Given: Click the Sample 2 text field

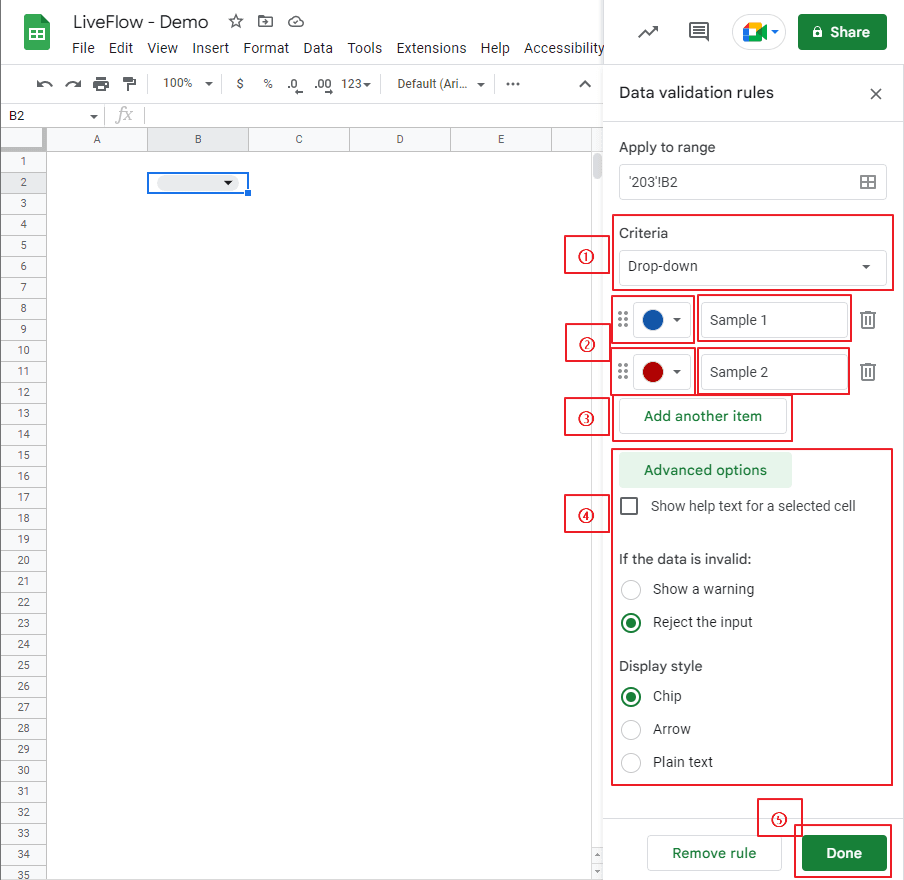Looking at the screenshot, I should point(774,372).
